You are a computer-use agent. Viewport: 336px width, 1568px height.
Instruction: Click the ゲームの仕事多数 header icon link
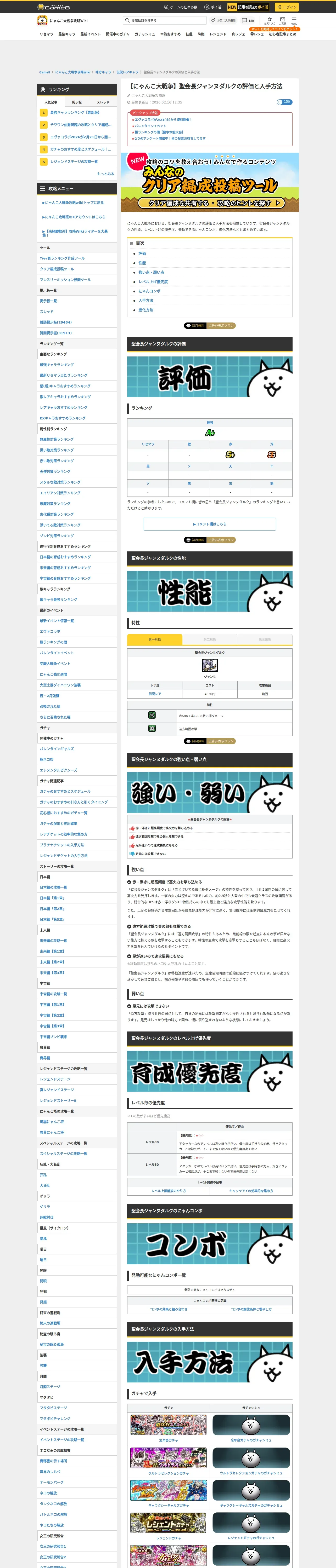point(181,7)
